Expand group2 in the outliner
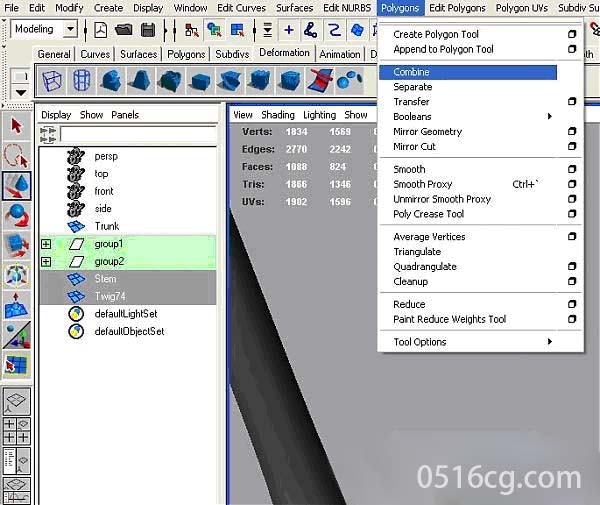 click(x=46, y=262)
